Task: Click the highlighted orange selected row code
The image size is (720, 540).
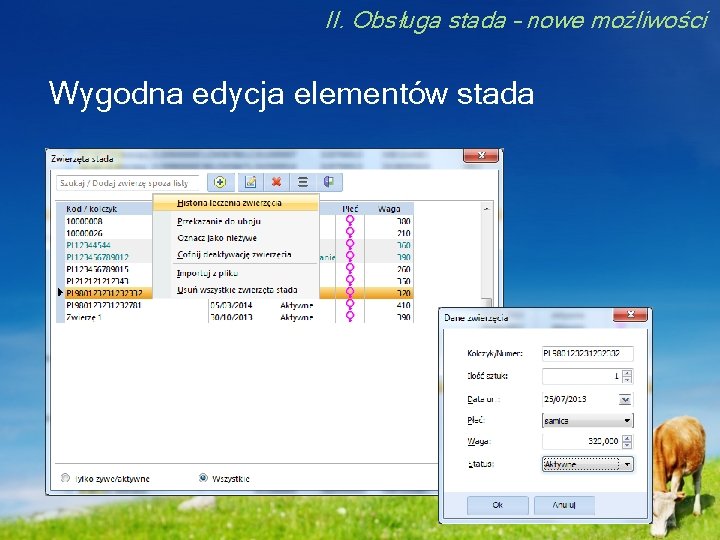Action: [104, 293]
